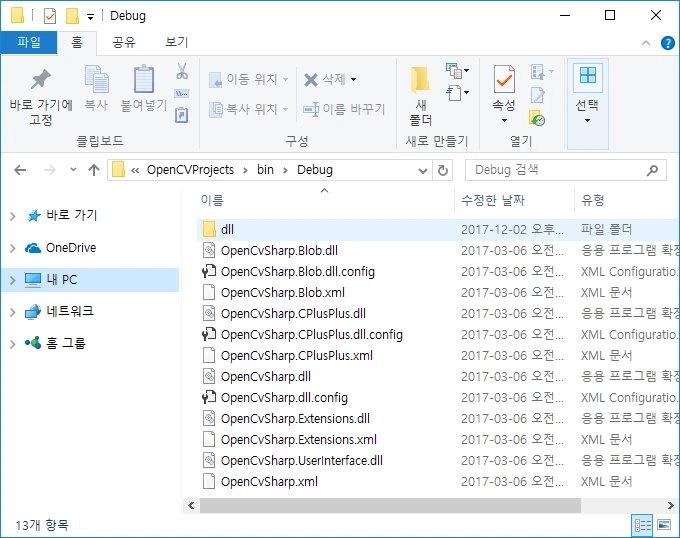
Task: Click the horizontal scrollbar in file list
Action: click(400, 506)
